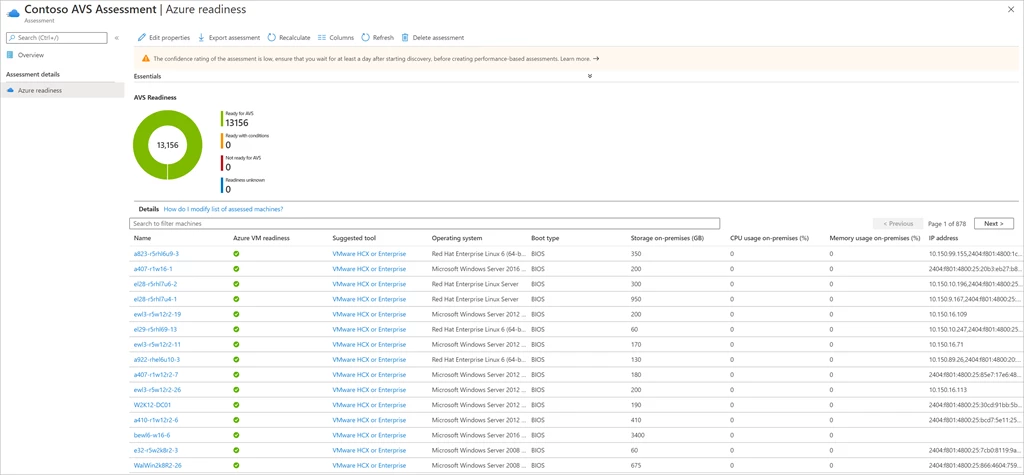Sort by the Name column header
Screen dimensions: 1024x475
point(142,238)
